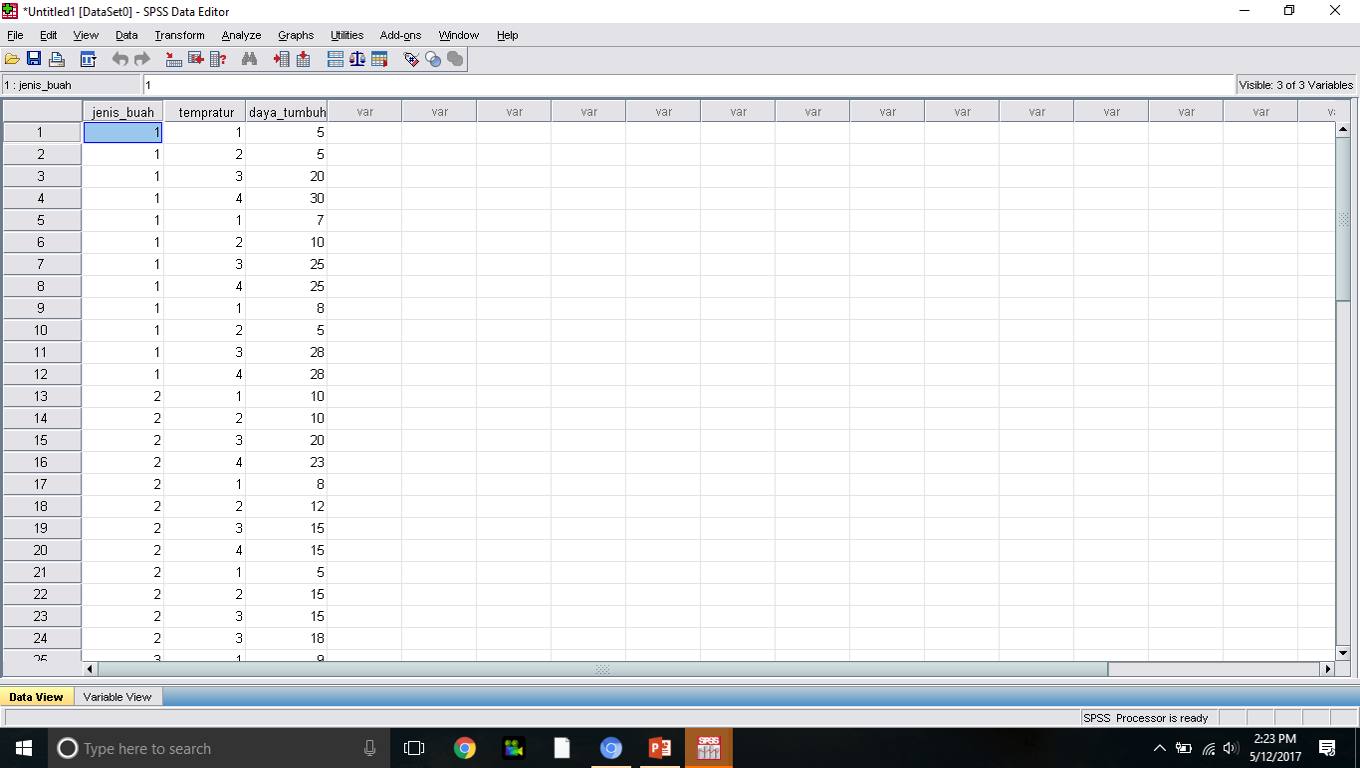
Task: Click the Go to Case toolbar icon
Action: pos(174,60)
